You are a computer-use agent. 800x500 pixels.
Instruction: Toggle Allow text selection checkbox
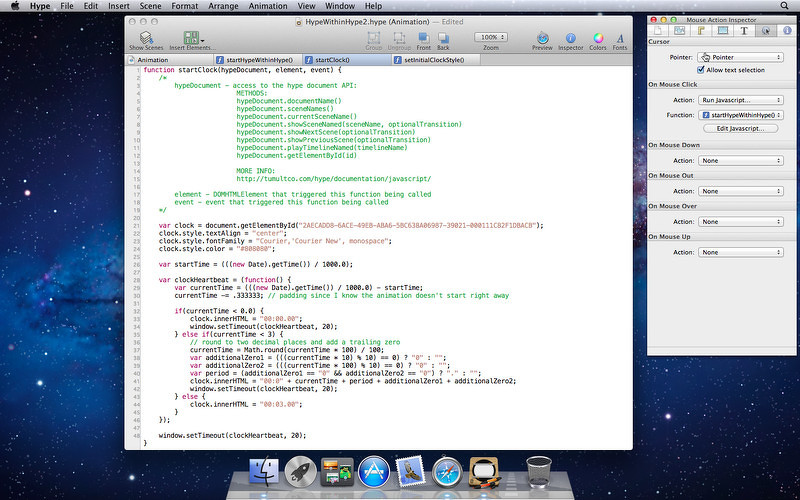(701, 70)
